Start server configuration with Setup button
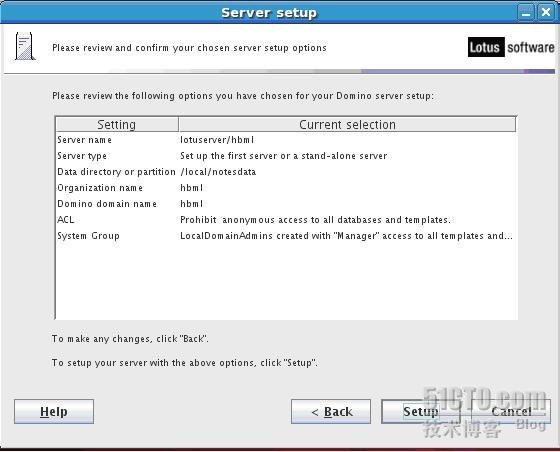Image resolution: width=560 pixels, height=452 pixels. [x=421, y=411]
